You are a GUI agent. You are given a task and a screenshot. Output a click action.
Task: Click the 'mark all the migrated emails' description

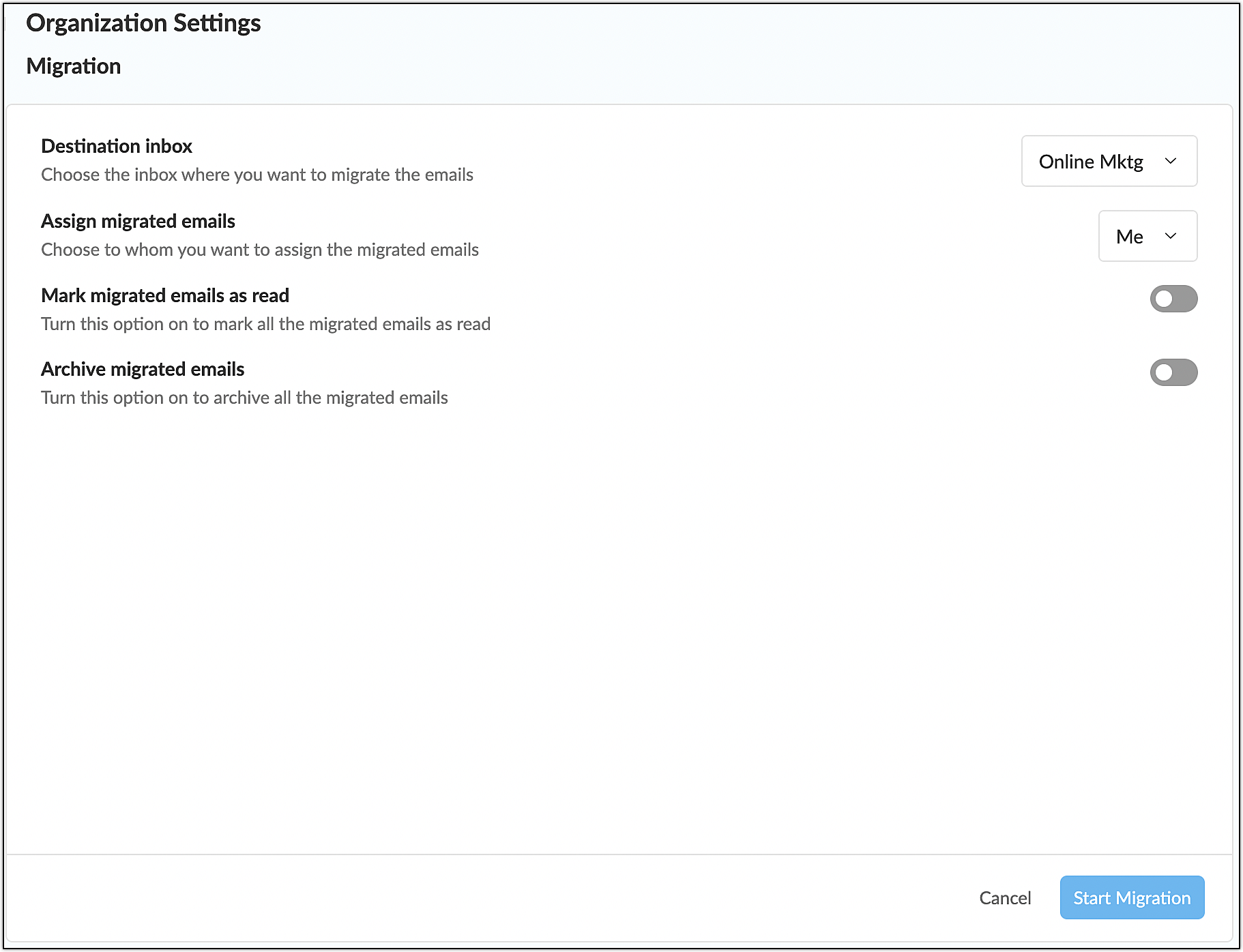[x=266, y=324]
